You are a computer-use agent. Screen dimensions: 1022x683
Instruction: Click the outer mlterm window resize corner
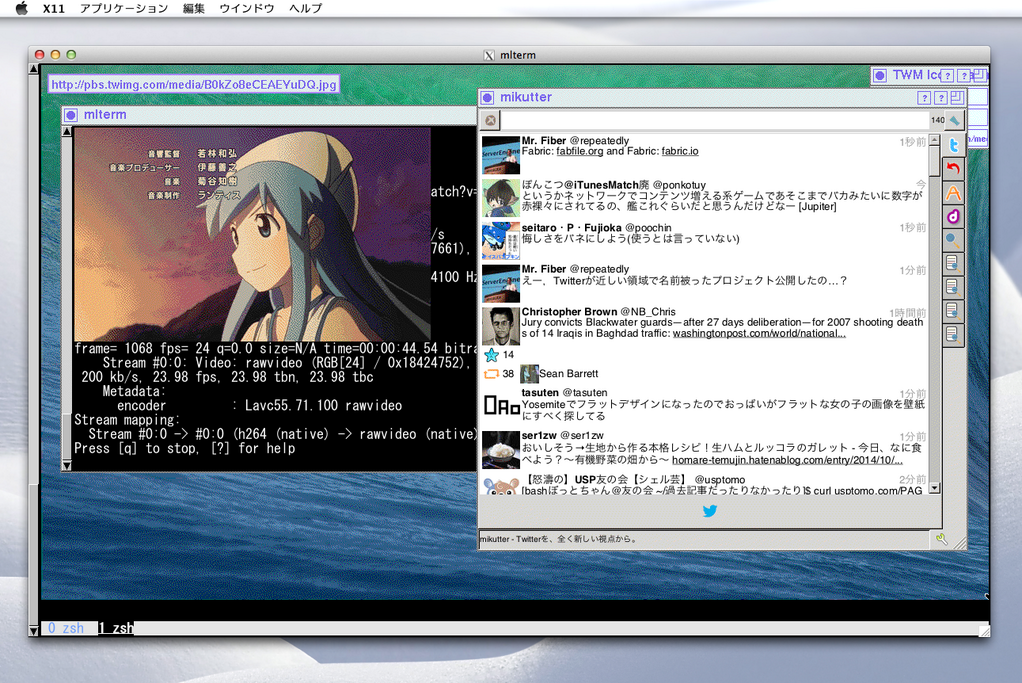click(x=984, y=630)
